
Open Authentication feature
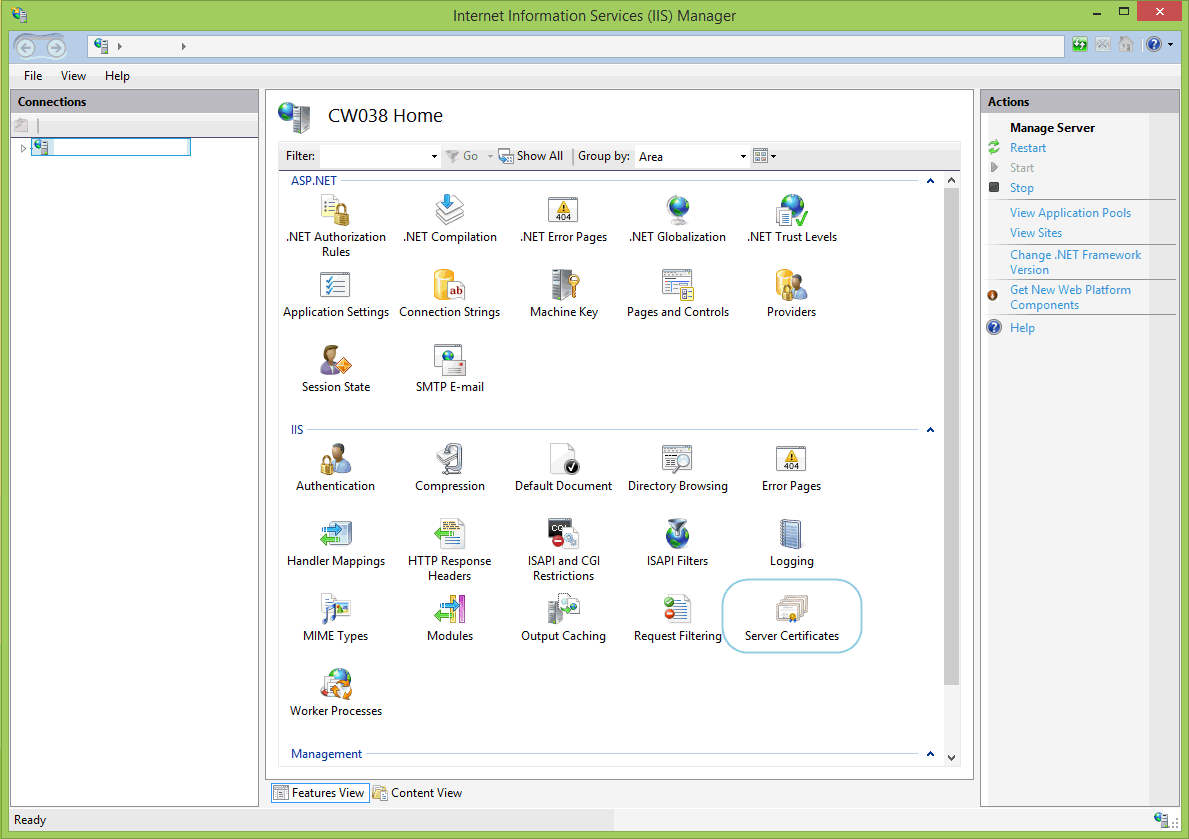point(335,468)
